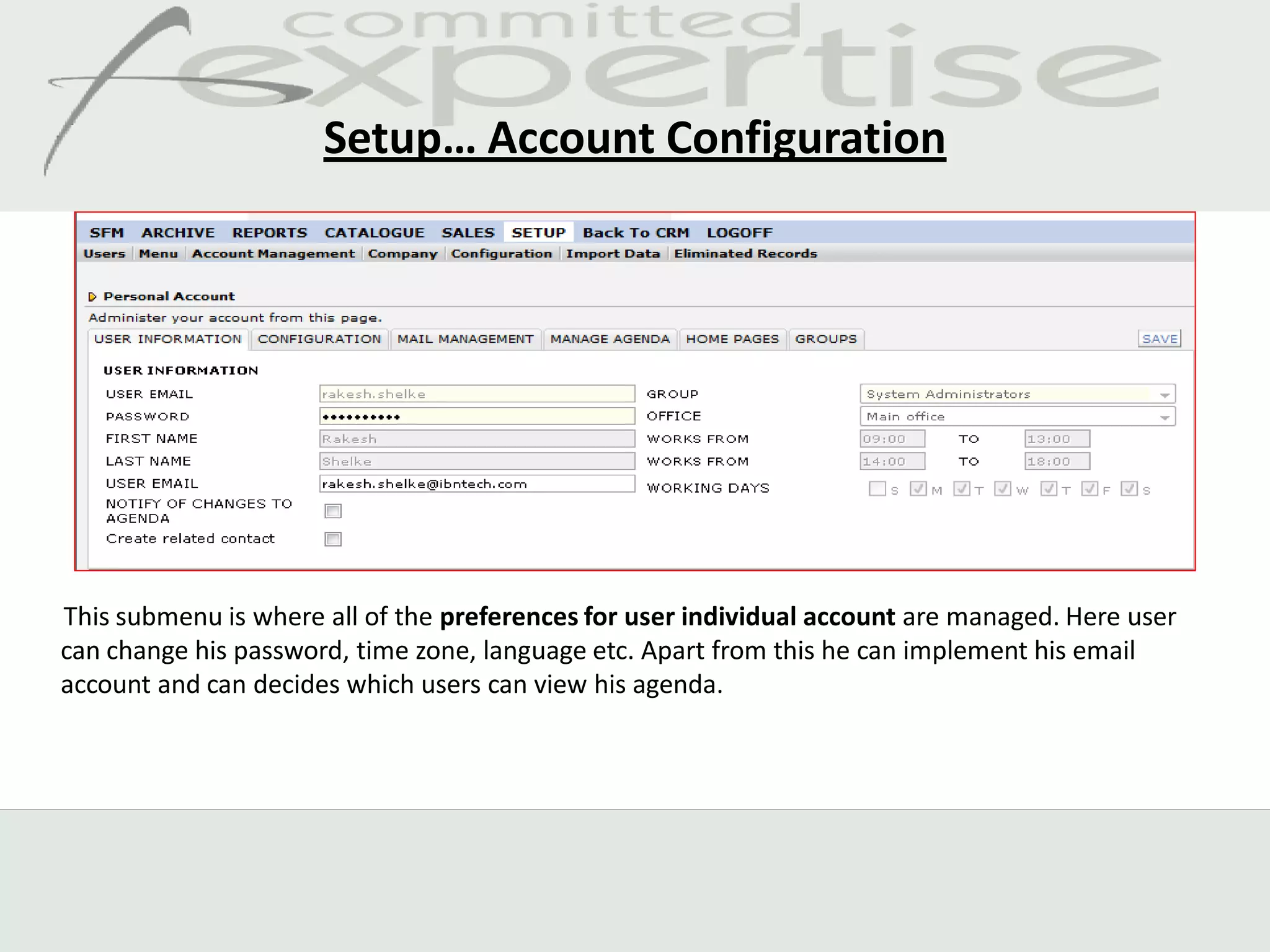Click the USER INFORMATION section heading

181,371
